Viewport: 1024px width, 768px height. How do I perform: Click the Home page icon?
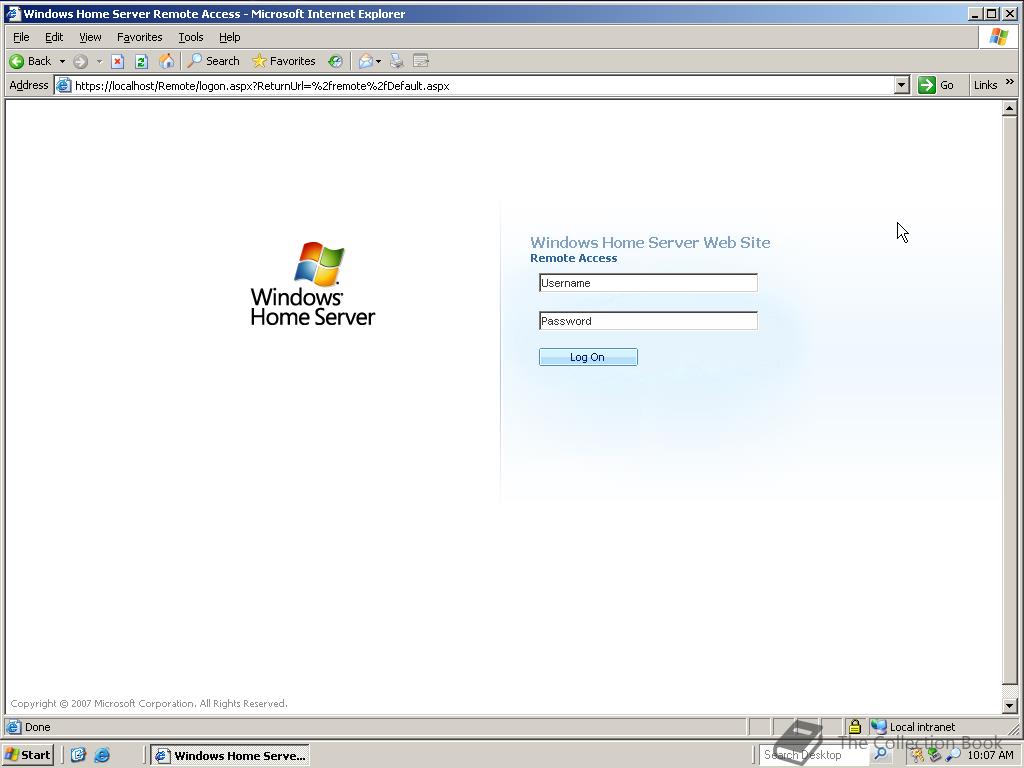click(x=167, y=61)
